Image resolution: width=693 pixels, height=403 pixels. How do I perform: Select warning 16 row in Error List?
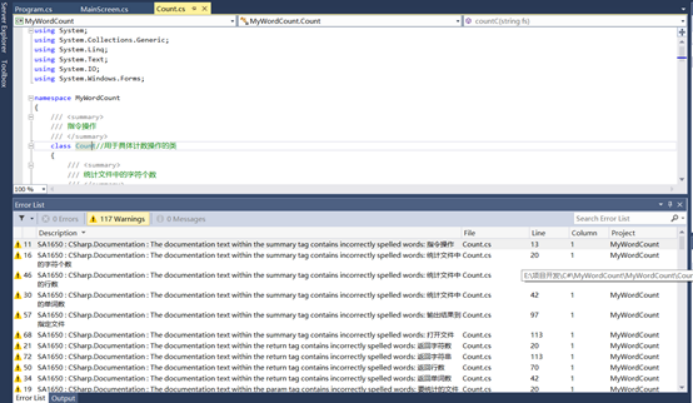tap(346, 260)
